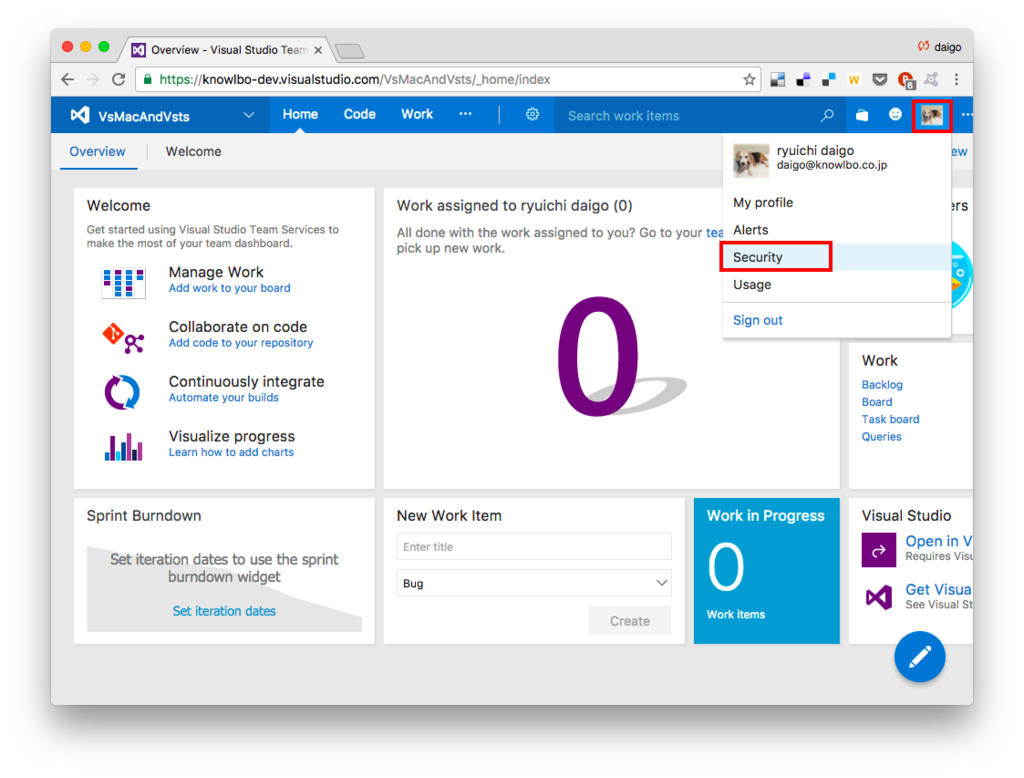Click the Open in Visual Studio arrow icon

point(878,549)
